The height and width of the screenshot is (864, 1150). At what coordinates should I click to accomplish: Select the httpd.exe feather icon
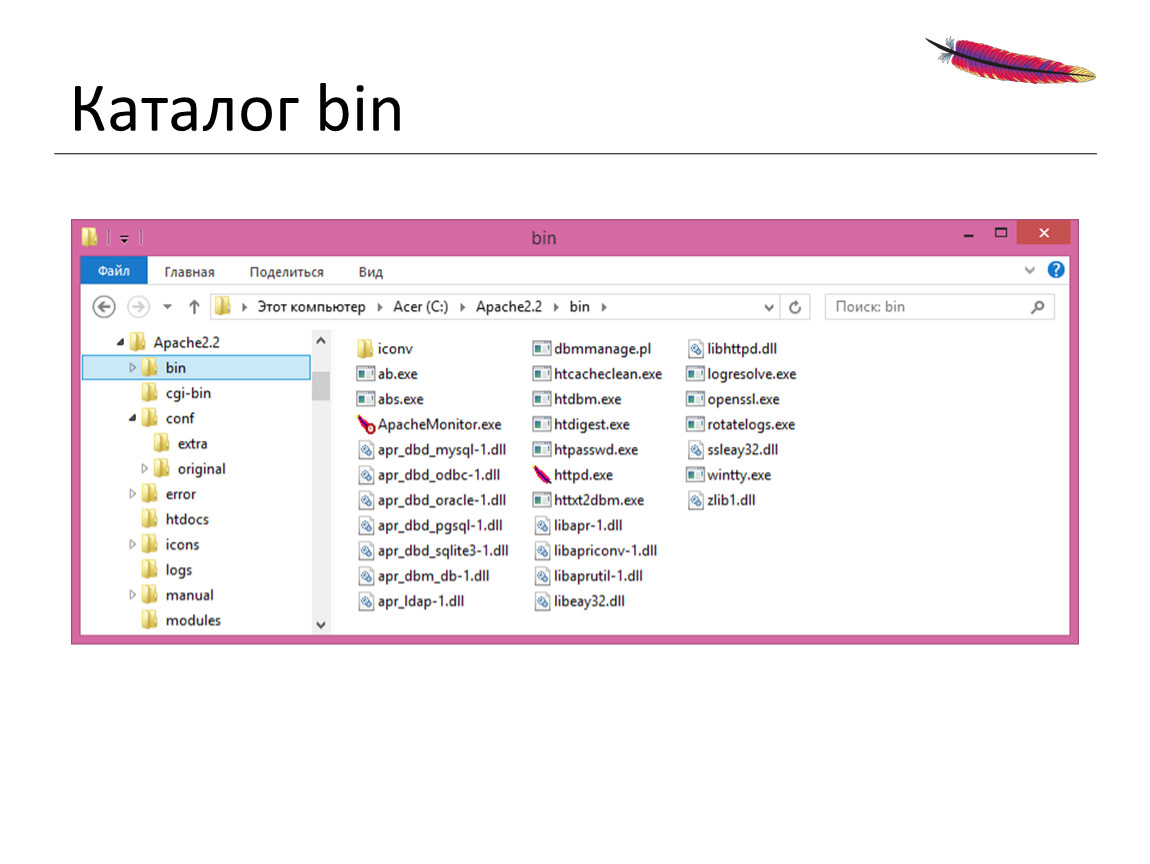pyautogui.click(x=542, y=475)
